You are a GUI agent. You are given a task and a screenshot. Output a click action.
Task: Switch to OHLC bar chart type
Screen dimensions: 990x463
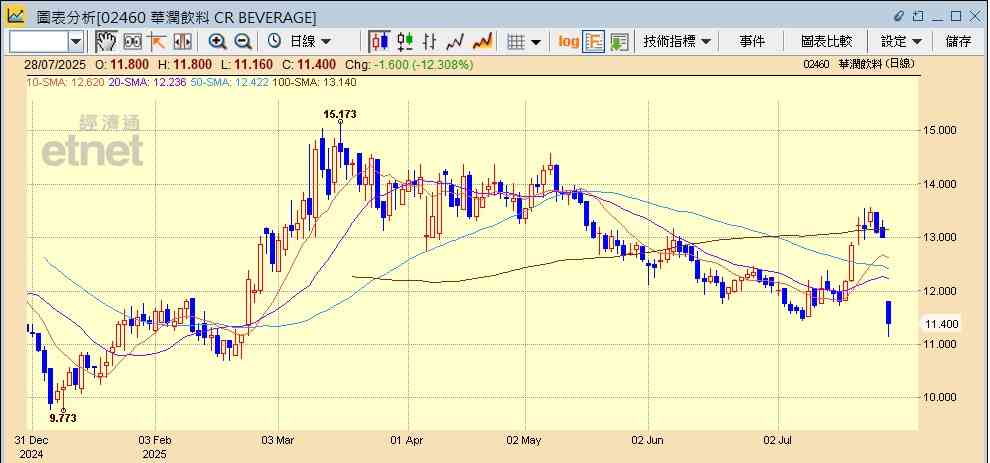430,42
